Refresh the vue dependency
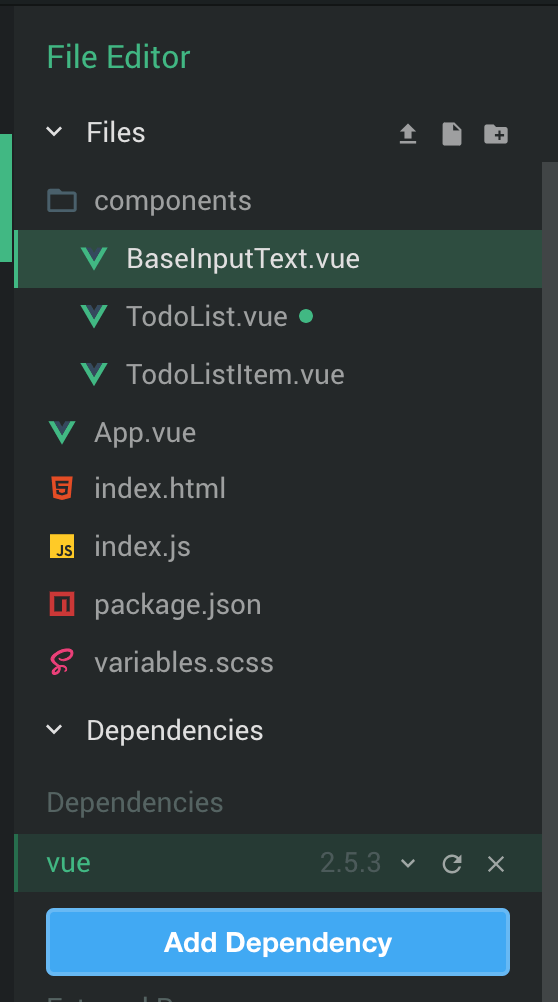 (x=452, y=864)
